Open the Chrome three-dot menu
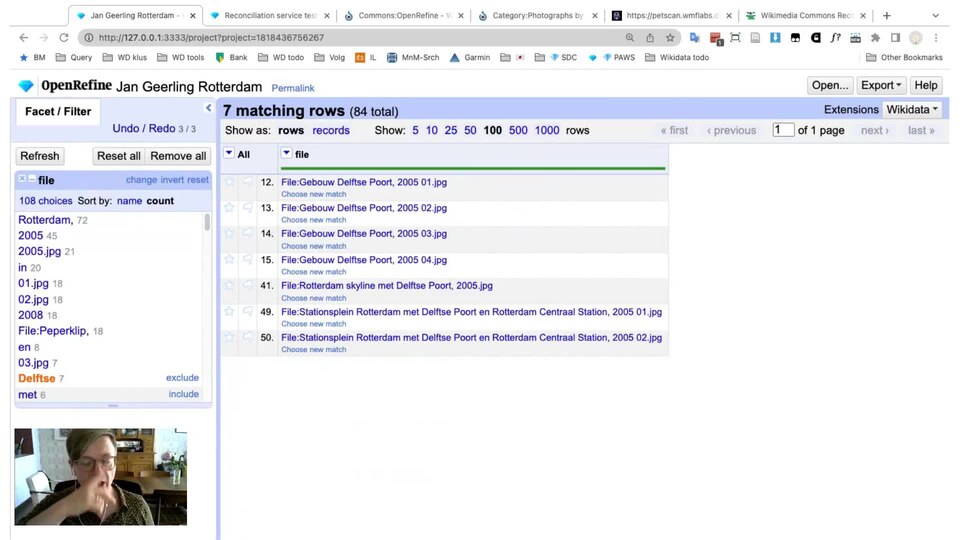960x540 pixels. pos(936,38)
